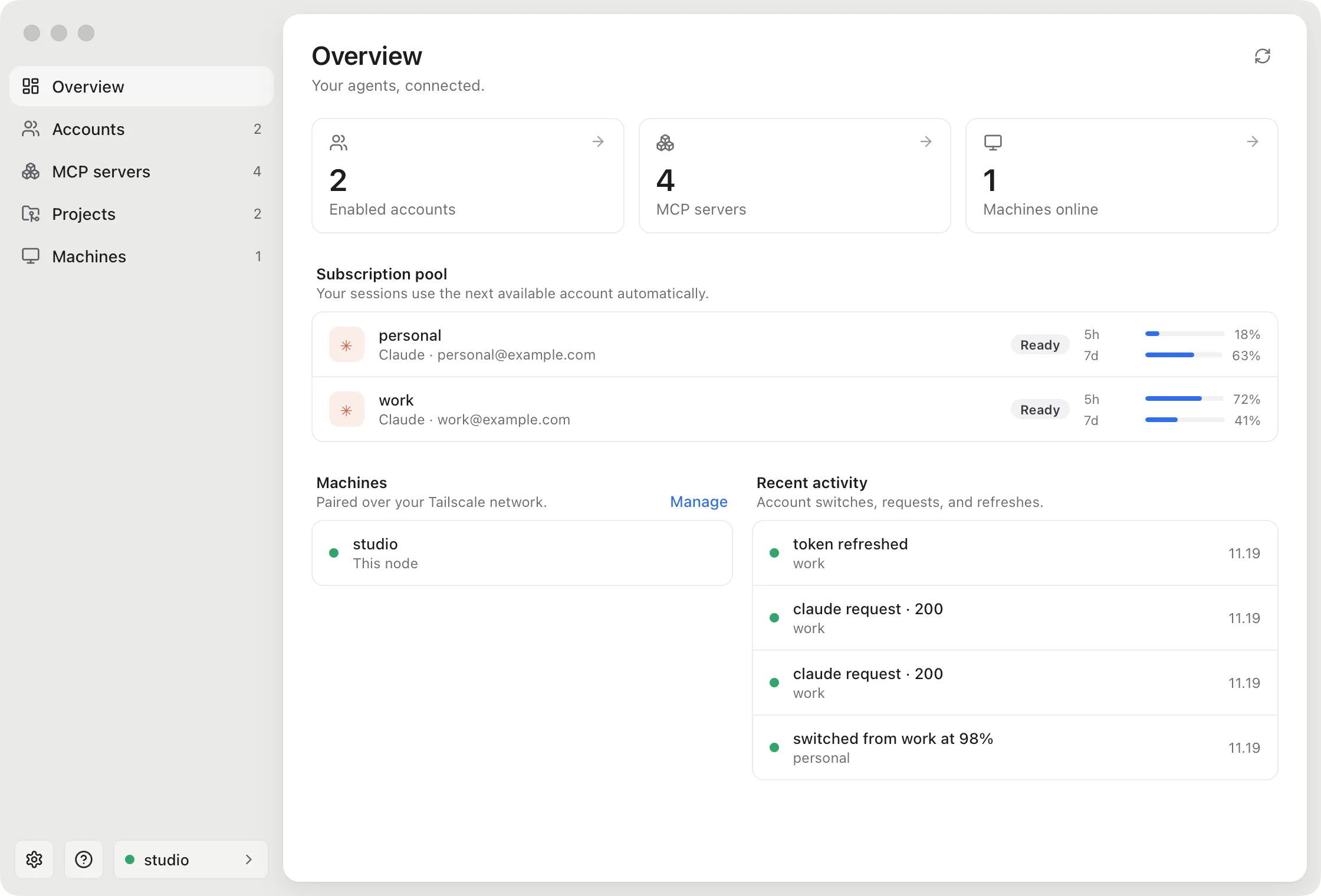Select the Overview item in the sidebar
The width and height of the screenshot is (1321, 896).
click(142, 86)
